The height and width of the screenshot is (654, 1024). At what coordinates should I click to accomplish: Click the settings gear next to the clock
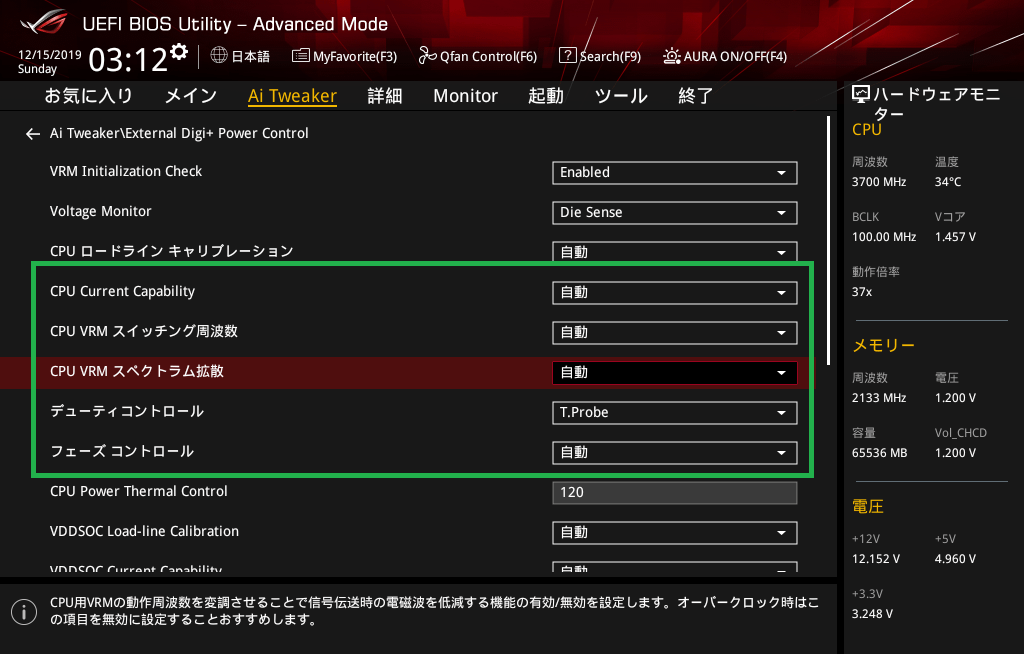[179, 52]
